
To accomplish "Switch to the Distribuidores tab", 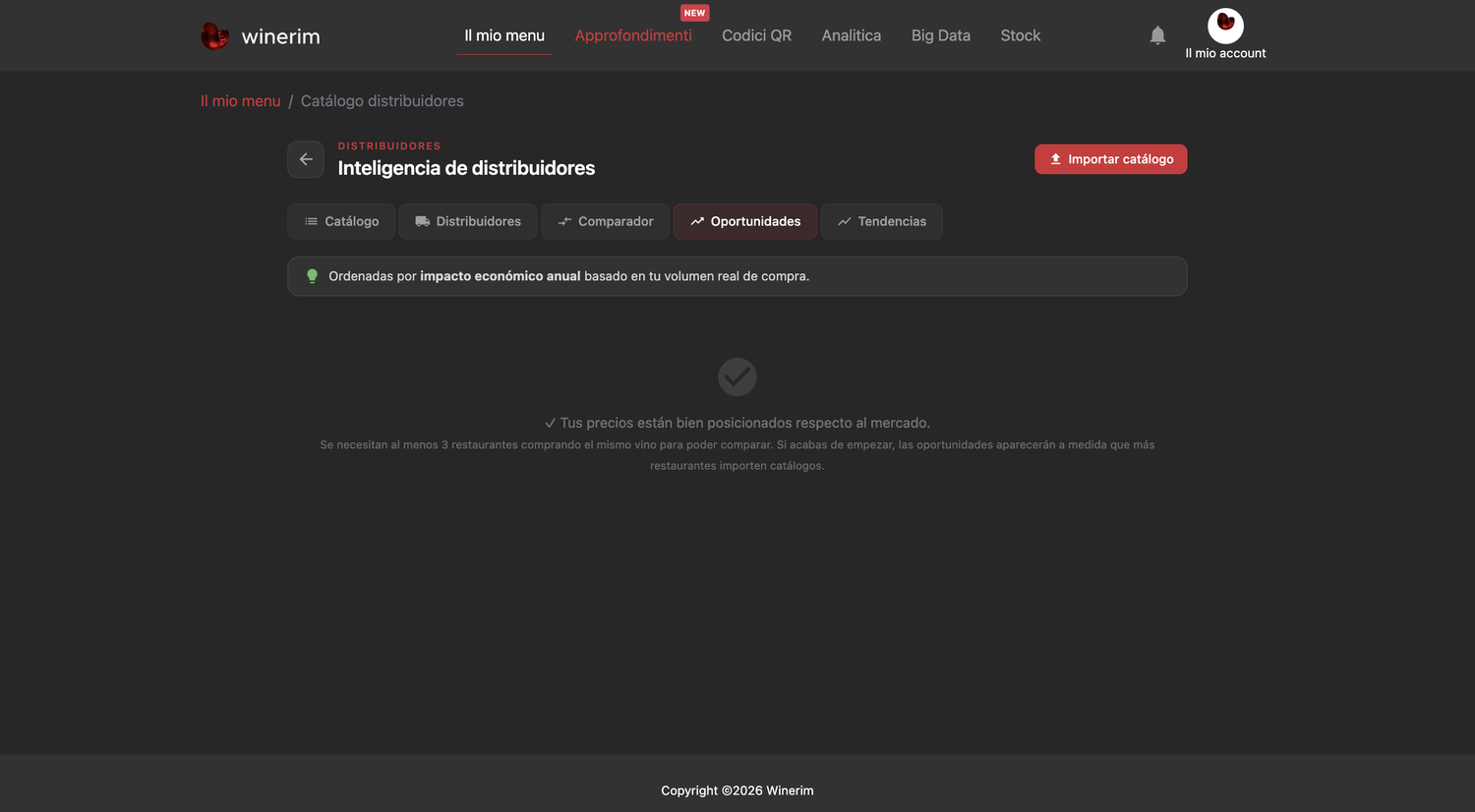I will click(x=468, y=221).
